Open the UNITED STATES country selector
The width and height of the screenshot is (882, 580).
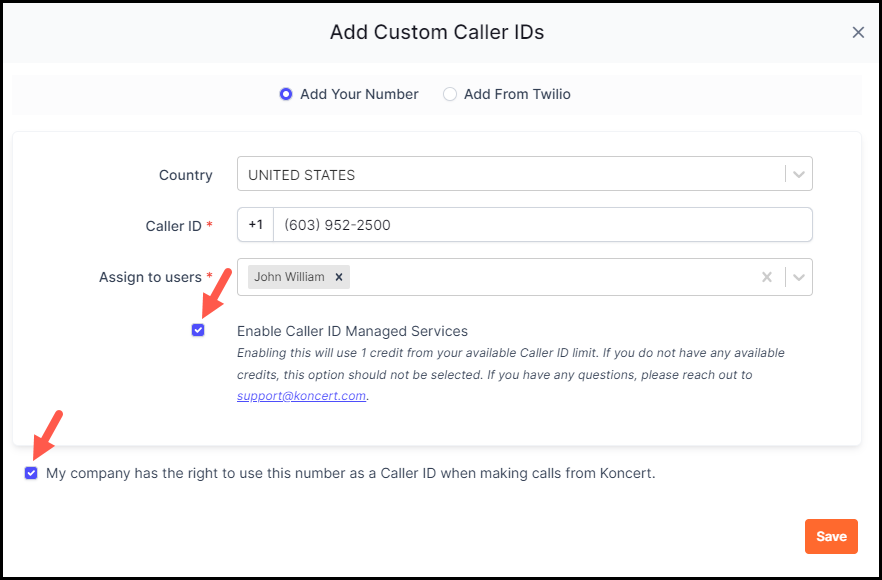[x=525, y=174]
